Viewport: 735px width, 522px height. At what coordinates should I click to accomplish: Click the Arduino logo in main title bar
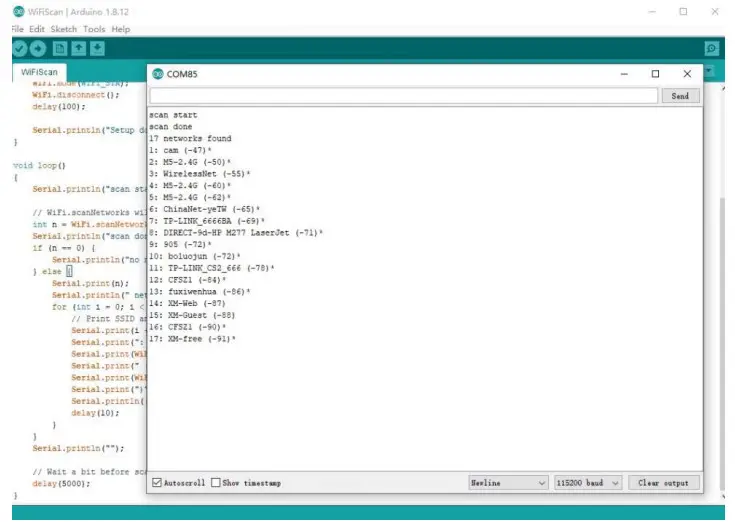tap(20, 11)
